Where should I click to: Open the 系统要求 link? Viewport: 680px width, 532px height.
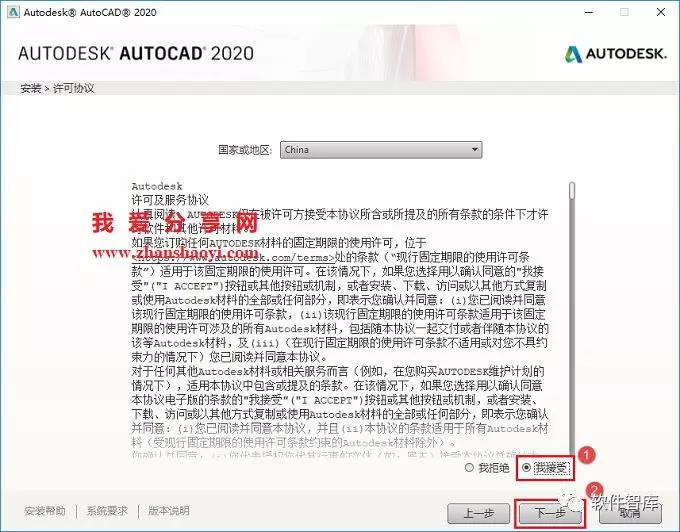click(107, 511)
